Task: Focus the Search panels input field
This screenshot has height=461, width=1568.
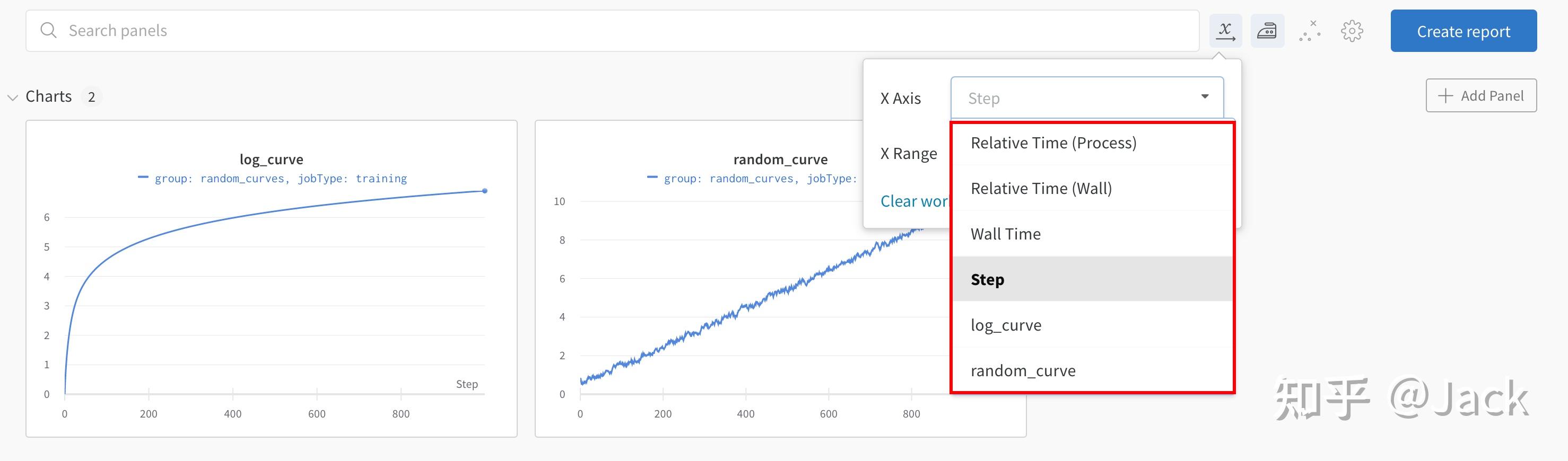Action: tap(609, 30)
